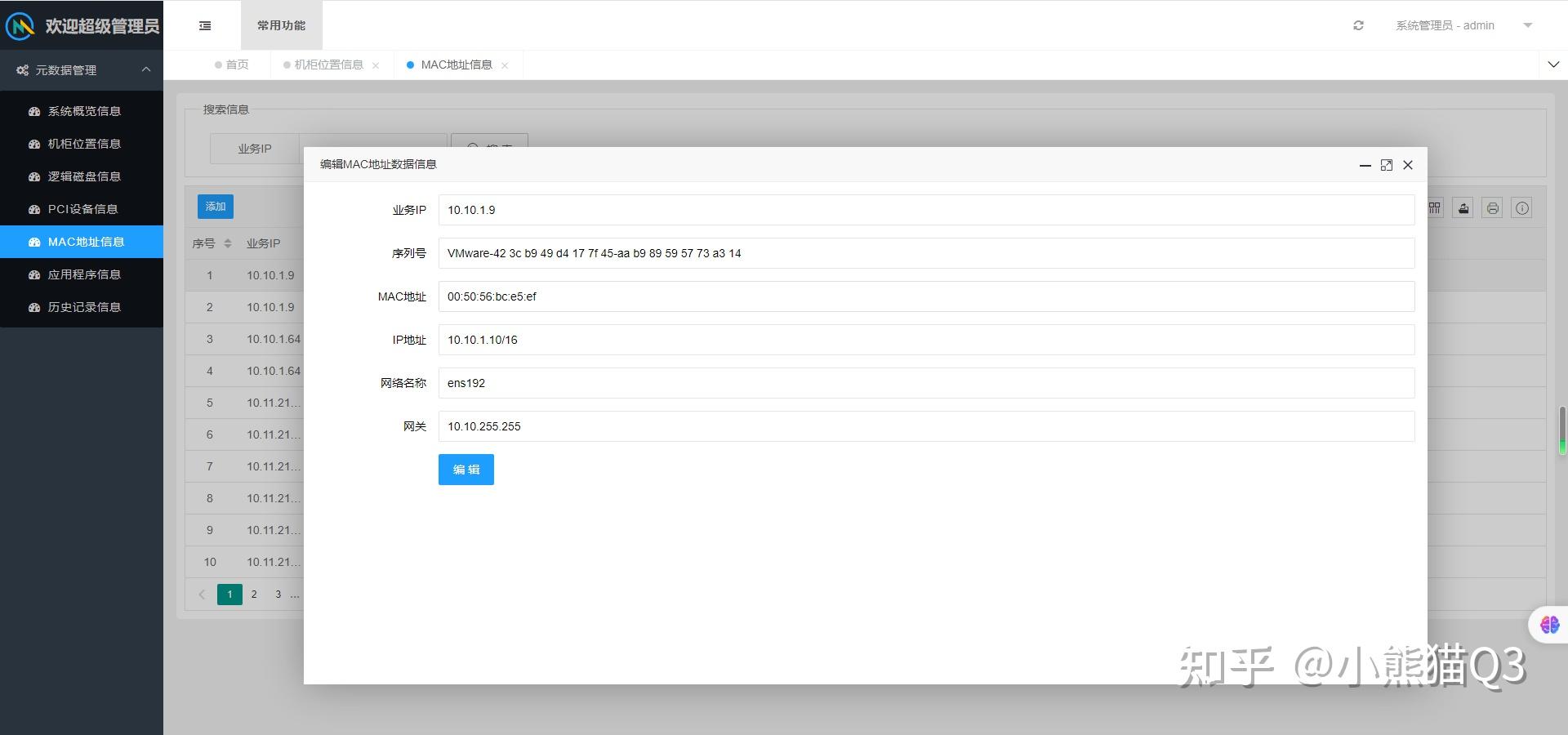Screen dimensions: 1568x735
Task: Click the info icon in table toolbar
Action: click(x=1522, y=208)
